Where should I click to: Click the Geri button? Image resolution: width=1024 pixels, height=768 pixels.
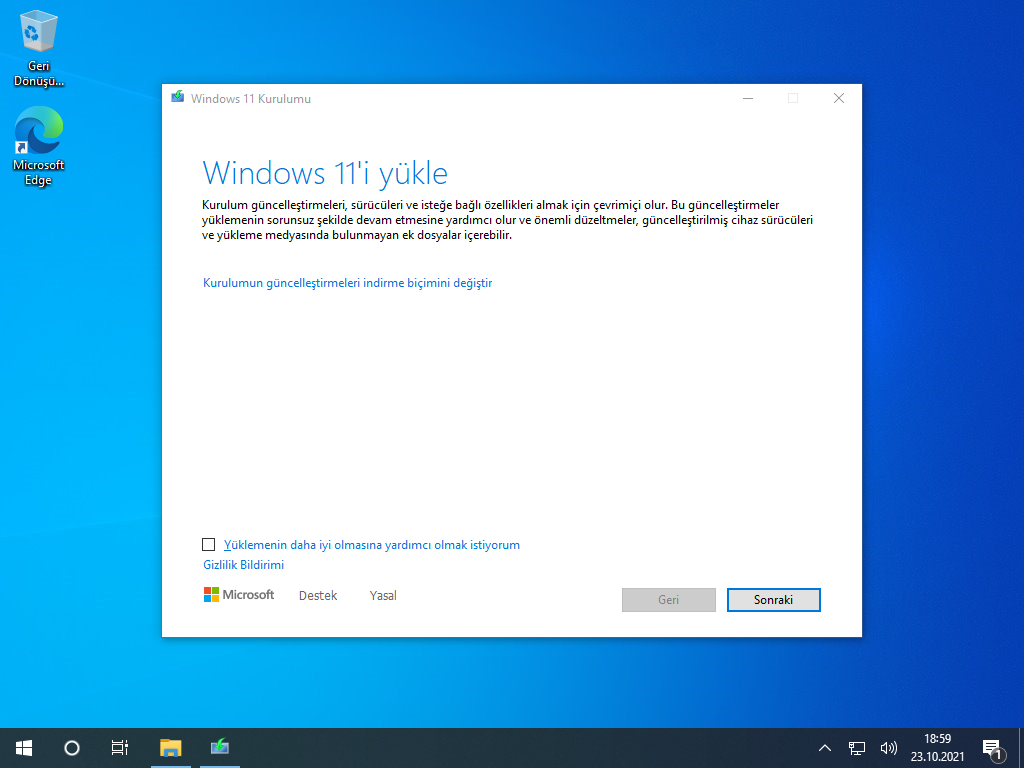[669, 600]
